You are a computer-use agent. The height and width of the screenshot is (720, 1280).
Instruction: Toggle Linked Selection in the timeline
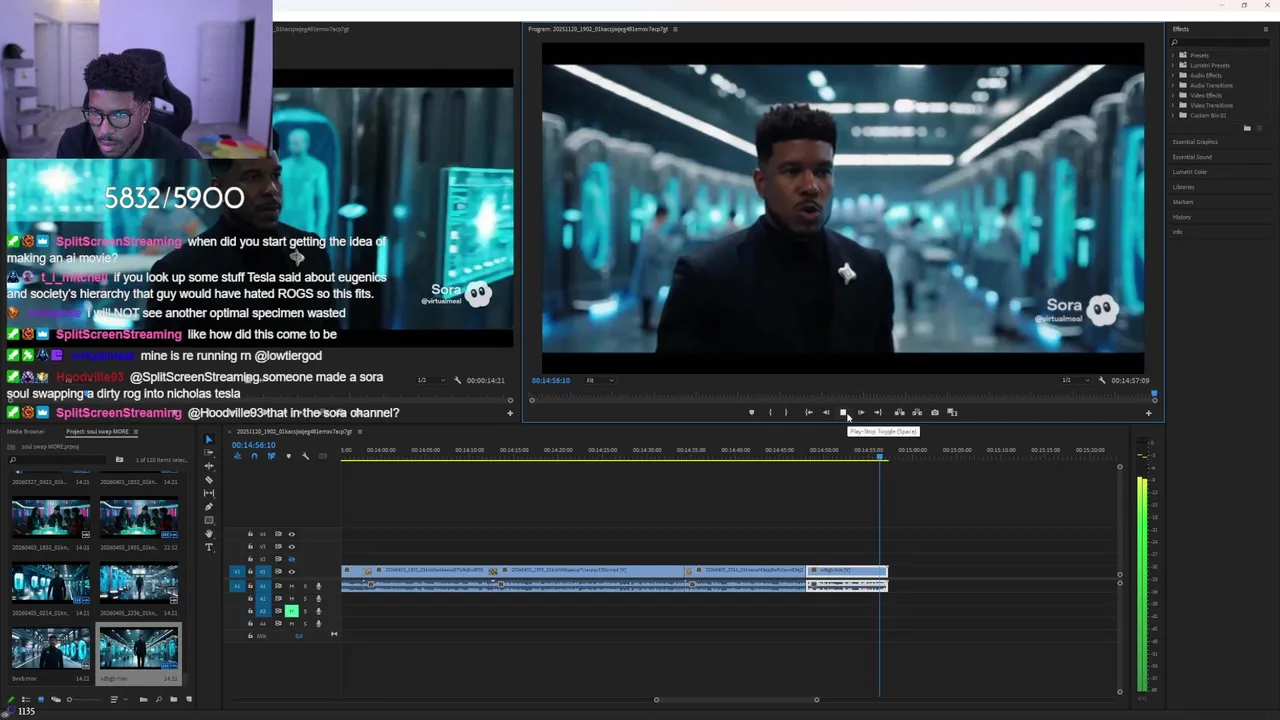tap(272, 456)
